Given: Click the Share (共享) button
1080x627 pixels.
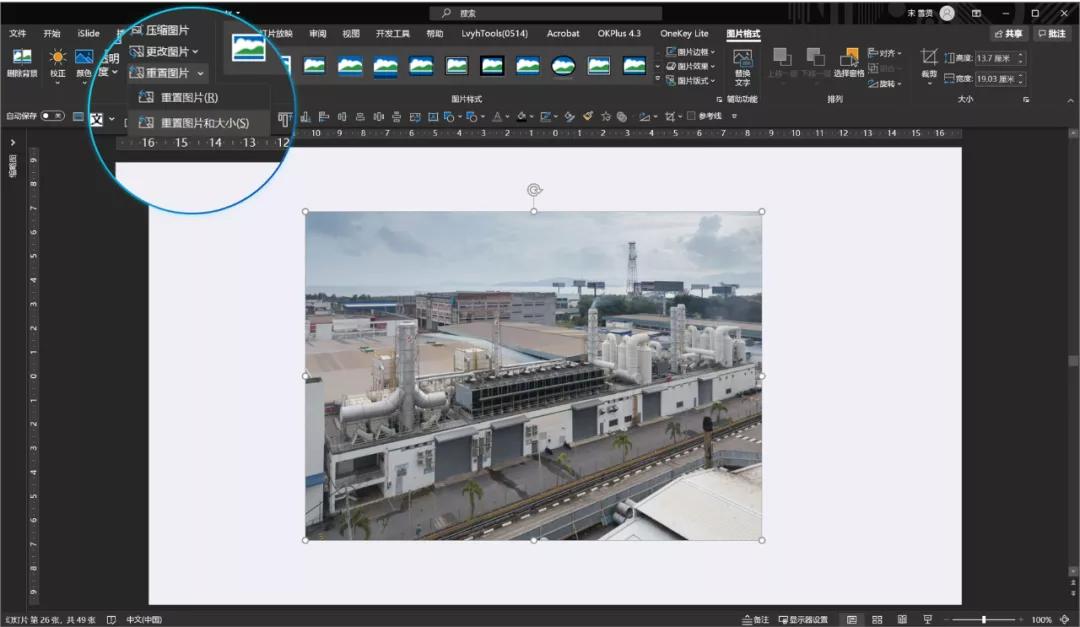Looking at the screenshot, I should (1008, 33).
